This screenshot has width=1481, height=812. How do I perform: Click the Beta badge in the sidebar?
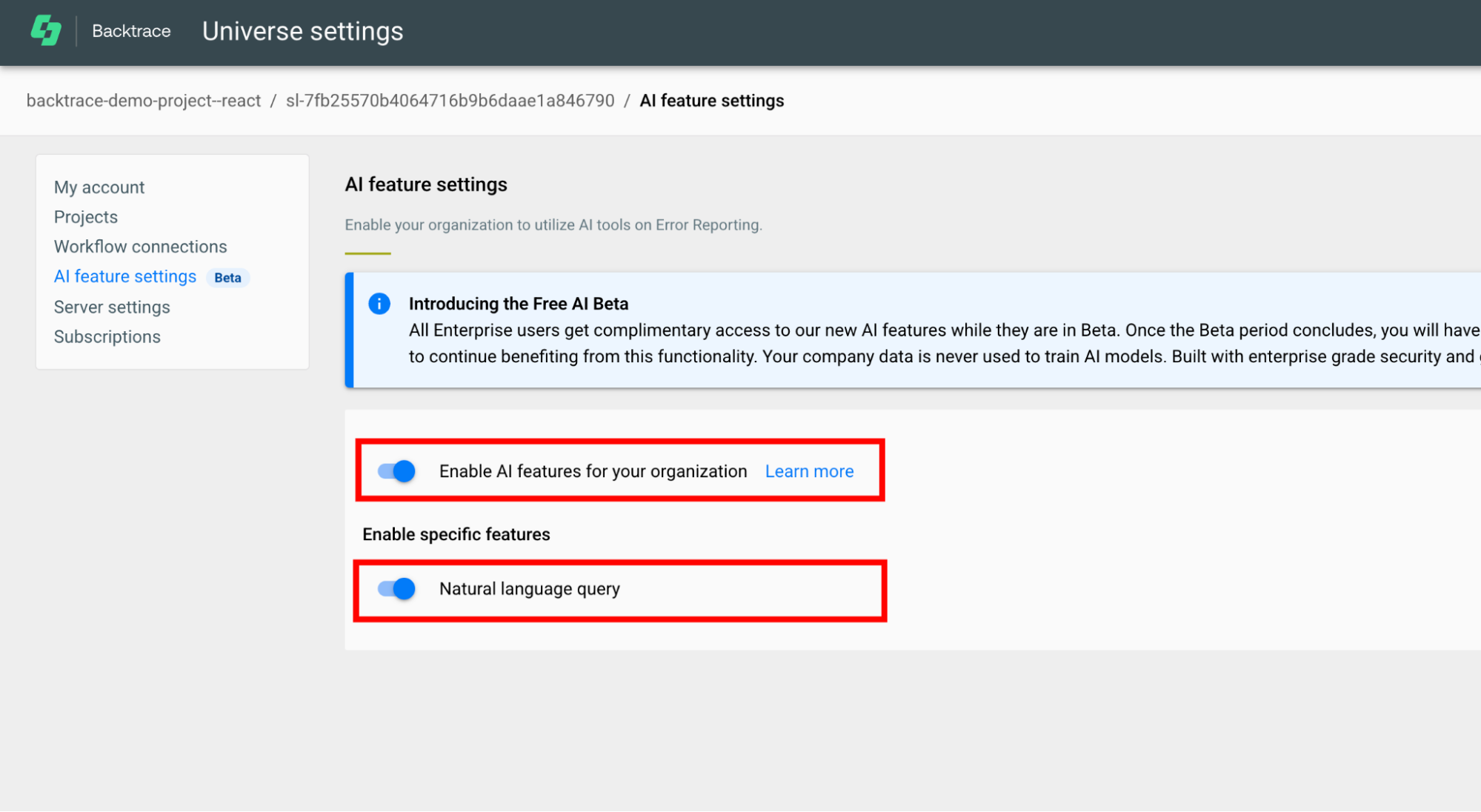tap(227, 278)
